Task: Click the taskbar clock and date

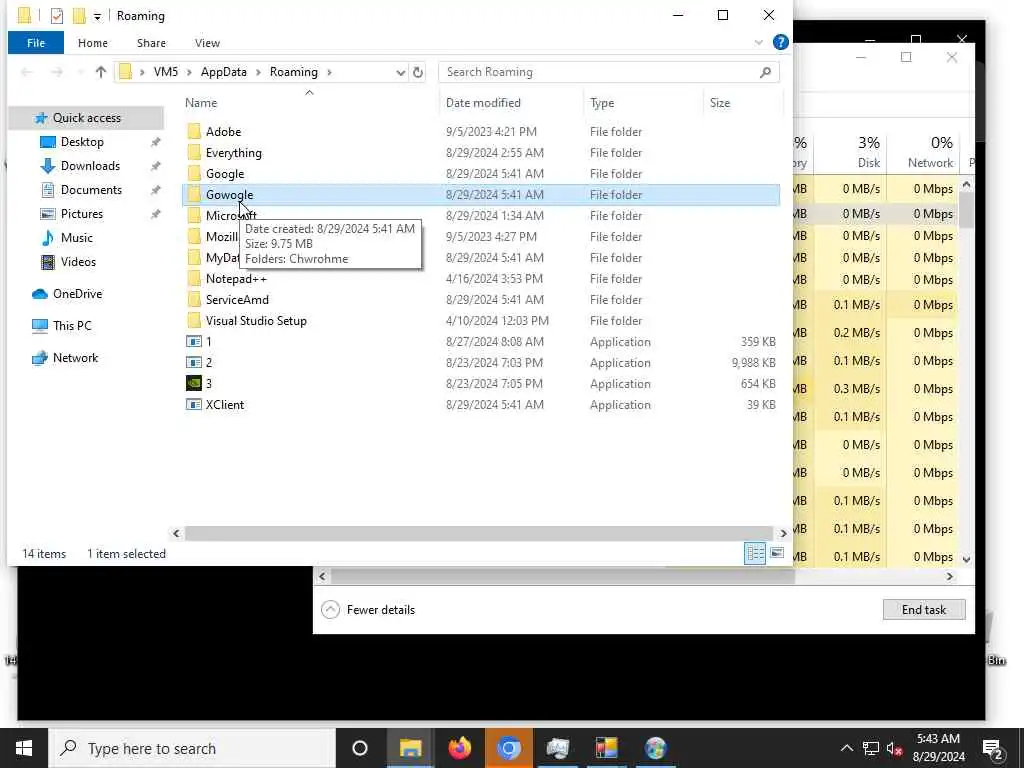Action: pyautogui.click(x=938, y=748)
